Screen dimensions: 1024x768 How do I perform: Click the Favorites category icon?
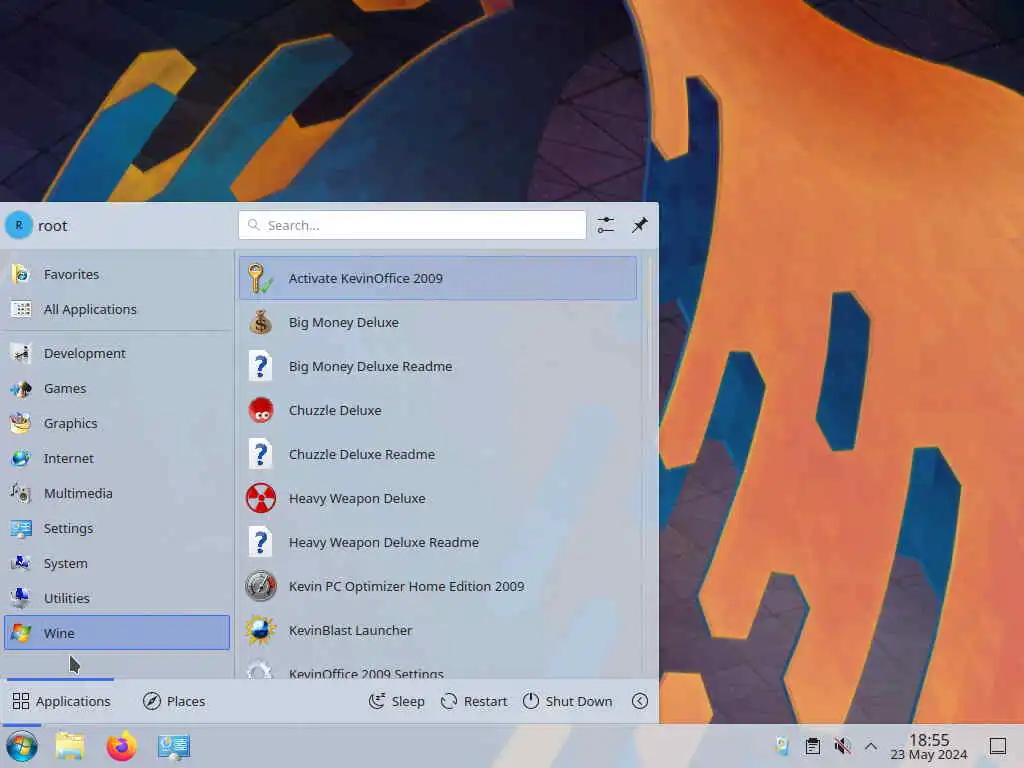click(20, 274)
